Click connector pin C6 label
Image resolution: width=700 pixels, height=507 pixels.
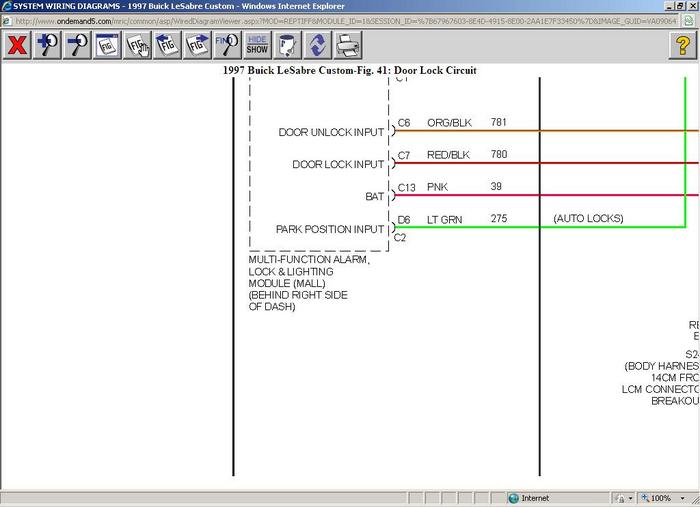click(x=404, y=123)
